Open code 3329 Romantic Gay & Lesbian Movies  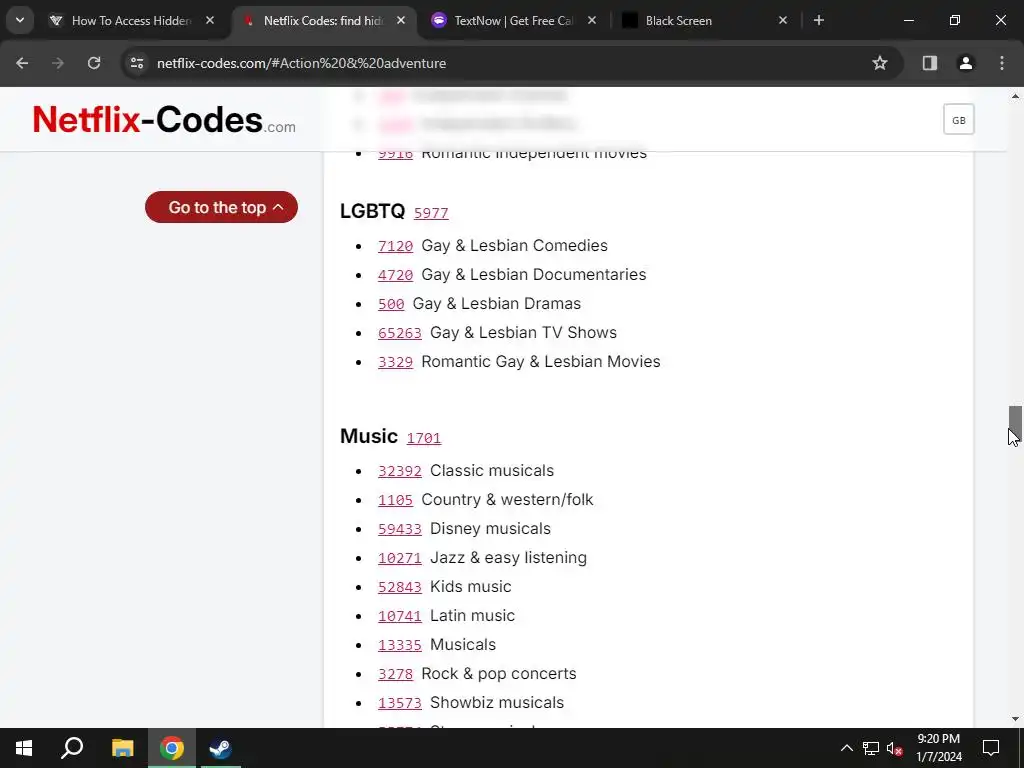pyautogui.click(x=395, y=362)
